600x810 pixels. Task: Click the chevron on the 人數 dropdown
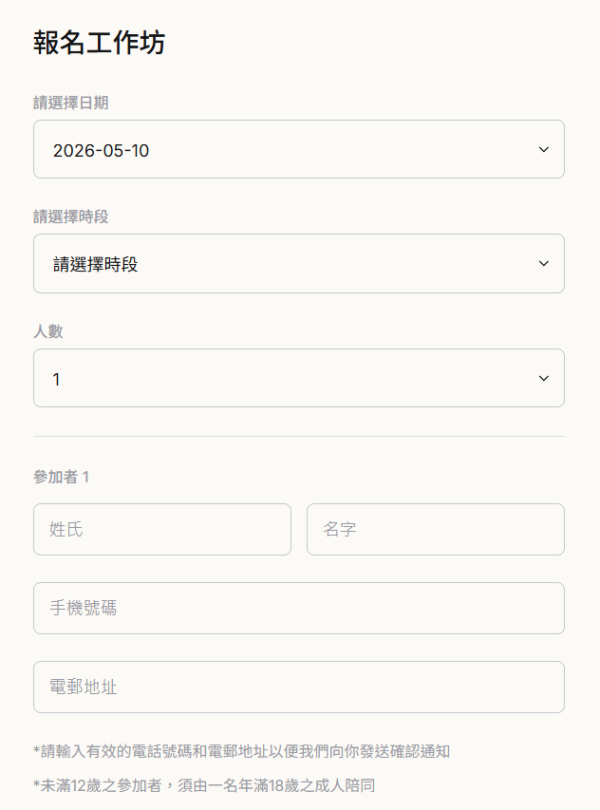(542, 378)
